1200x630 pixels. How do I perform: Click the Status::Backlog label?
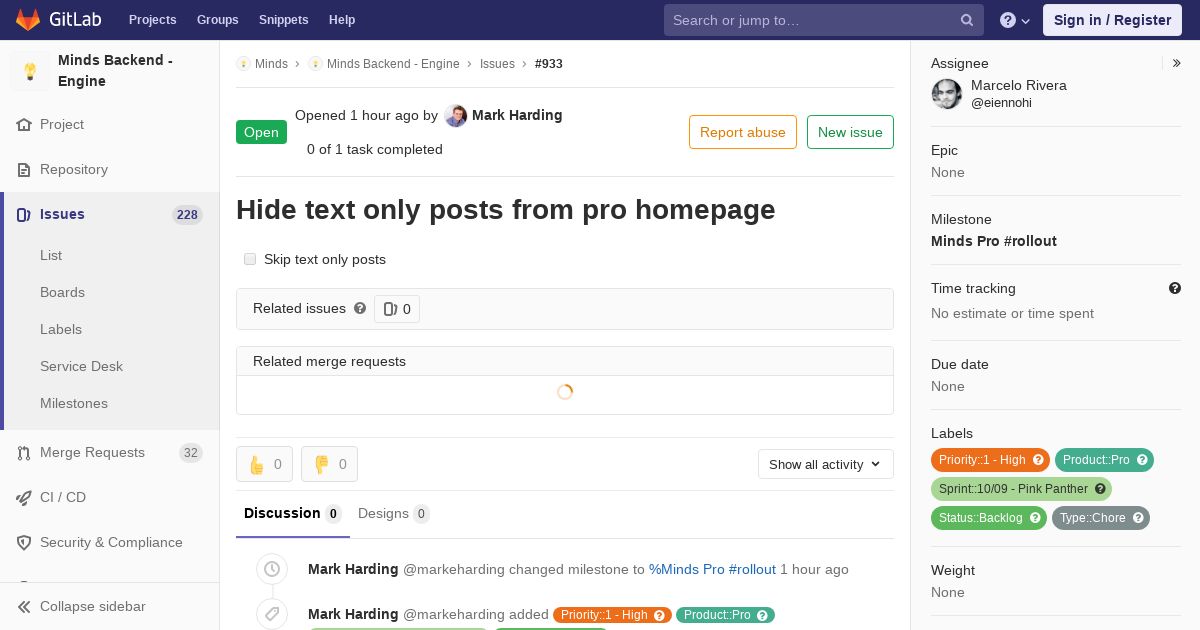(980, 518)
